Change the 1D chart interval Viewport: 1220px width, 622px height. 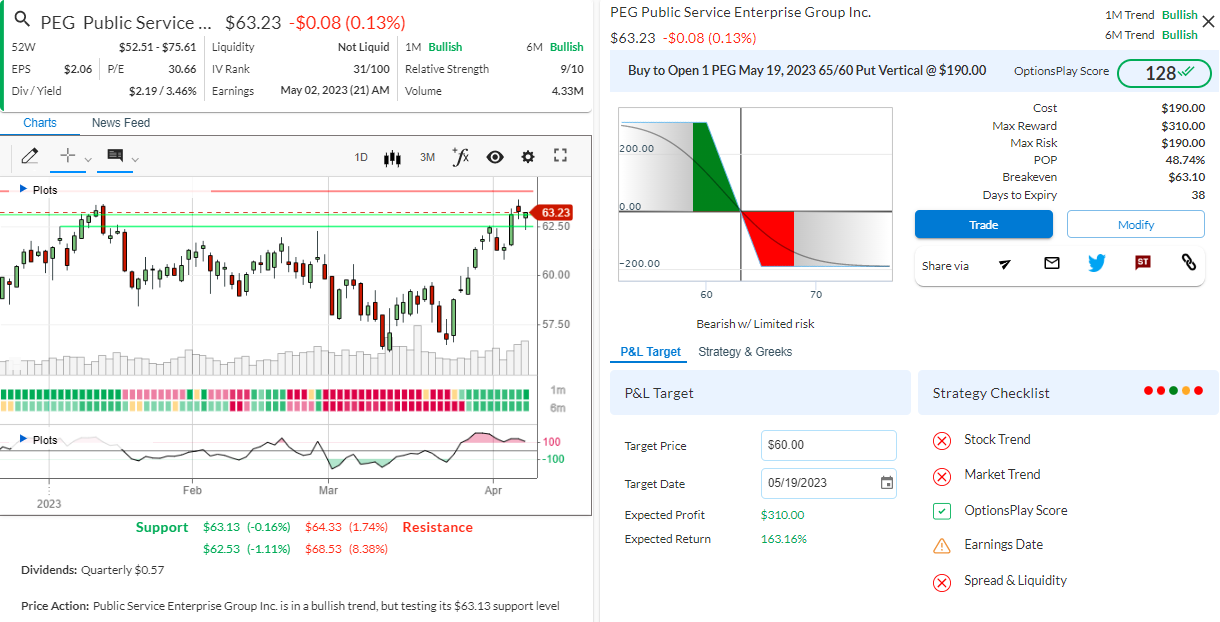pos(361,157)
